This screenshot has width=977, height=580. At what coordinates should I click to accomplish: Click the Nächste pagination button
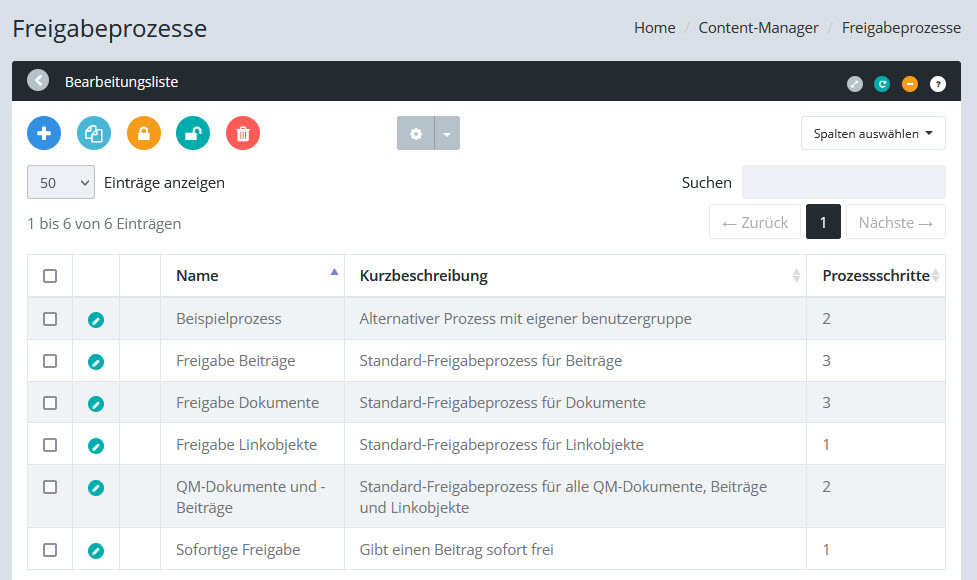pos(895,222)
